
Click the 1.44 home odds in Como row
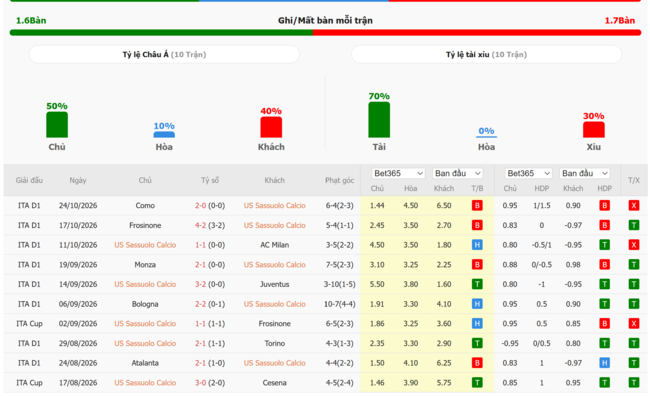click(x=377, y=205)
